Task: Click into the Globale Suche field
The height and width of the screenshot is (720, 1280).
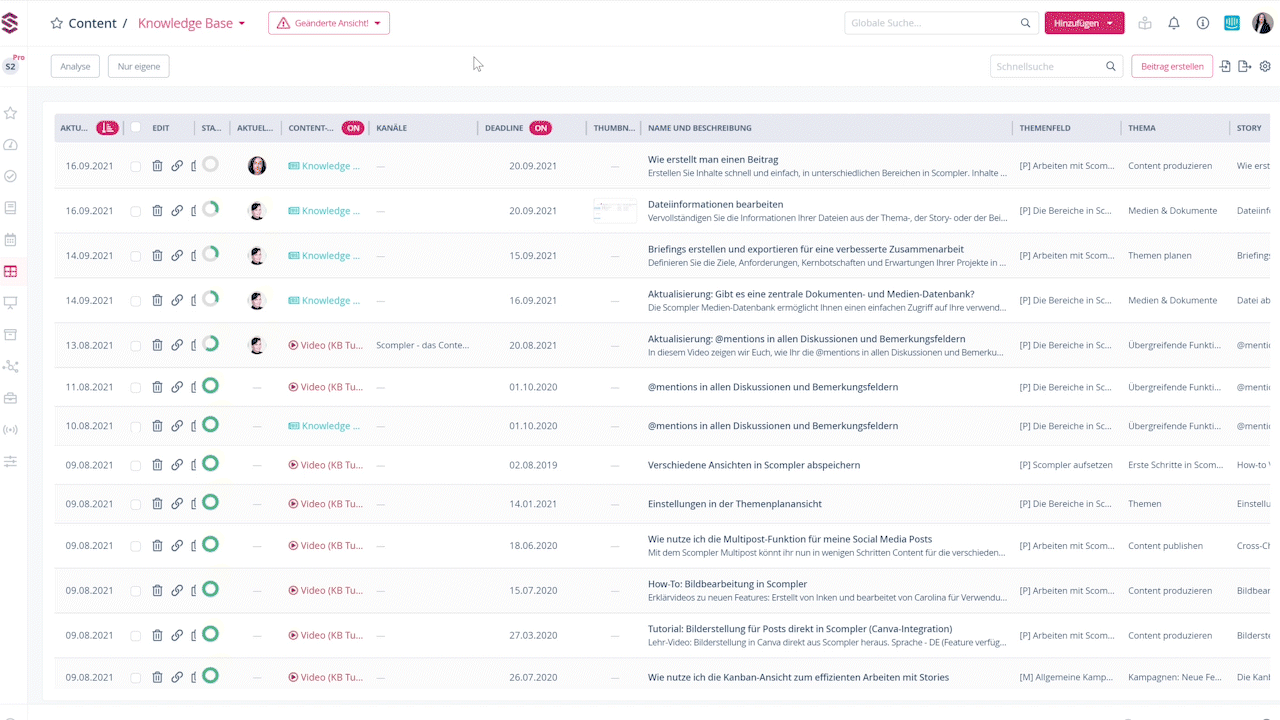Action: pos(932,23)
